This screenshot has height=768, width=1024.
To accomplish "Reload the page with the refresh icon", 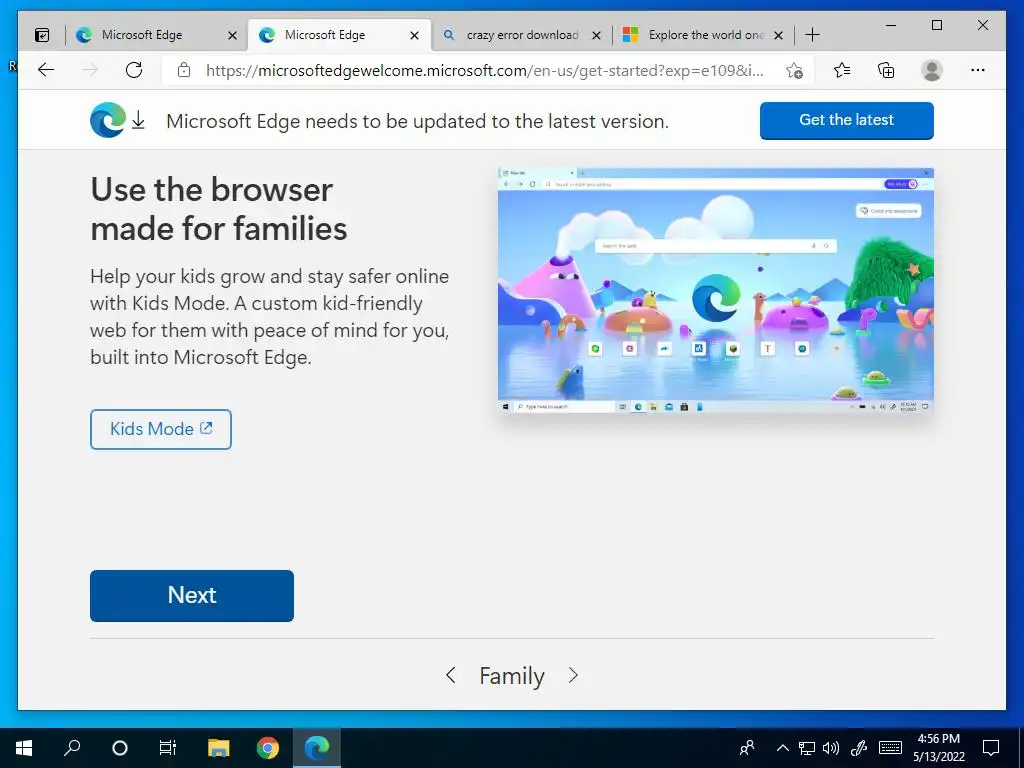I will tap(134, 70).
